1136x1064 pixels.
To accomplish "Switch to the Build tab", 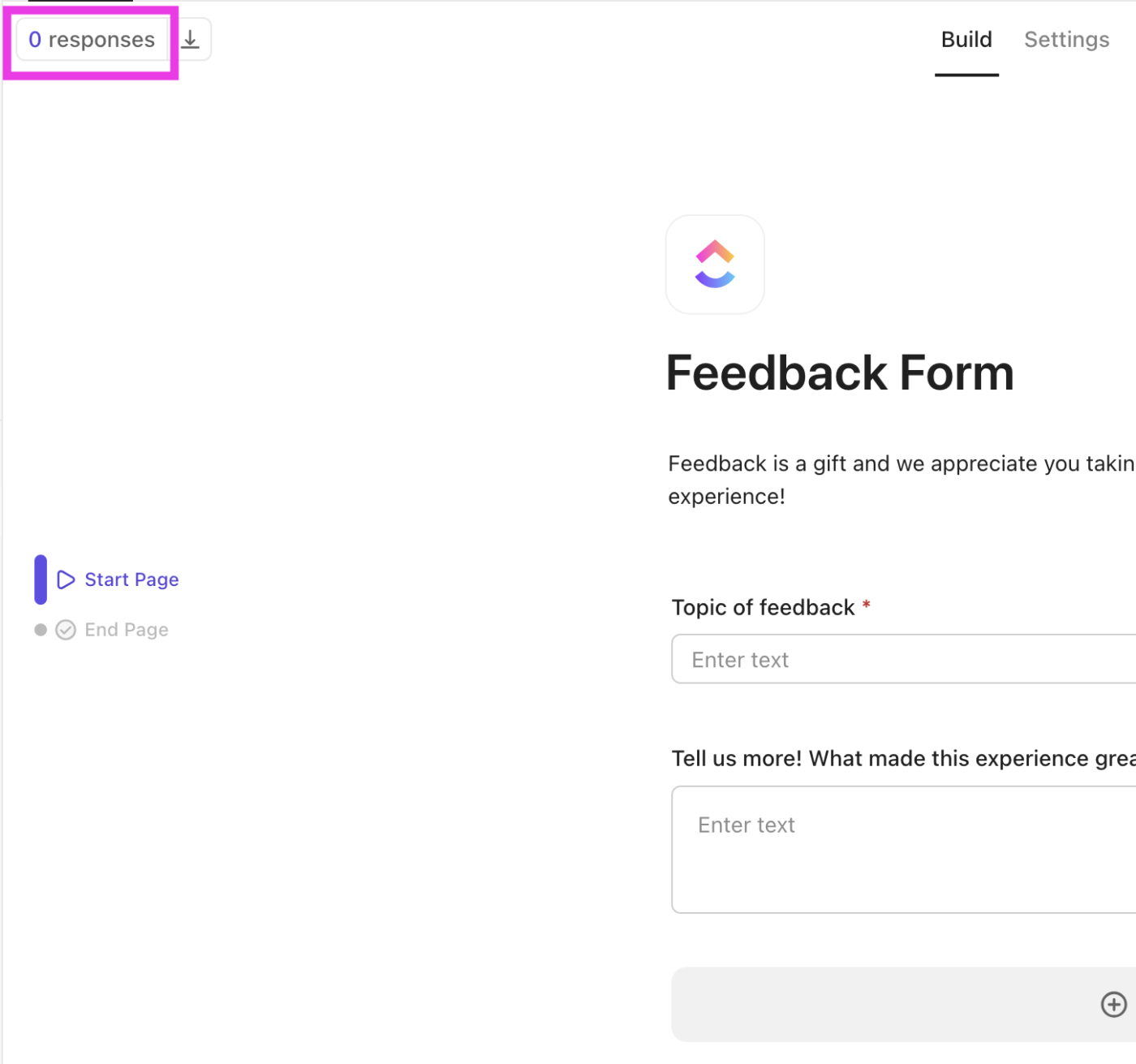I will point(966,40).
